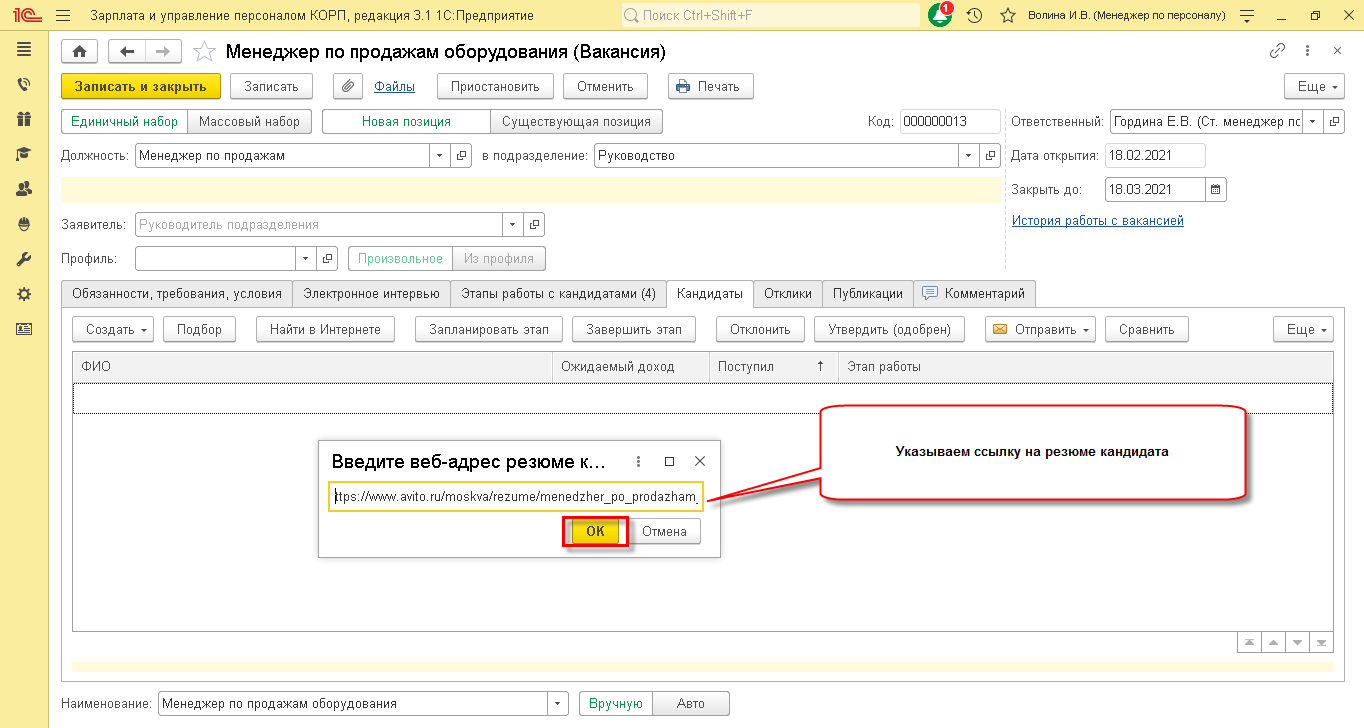Set the name mode to Авто
This screenshot has width=1364, height=728.
(691, 704)
